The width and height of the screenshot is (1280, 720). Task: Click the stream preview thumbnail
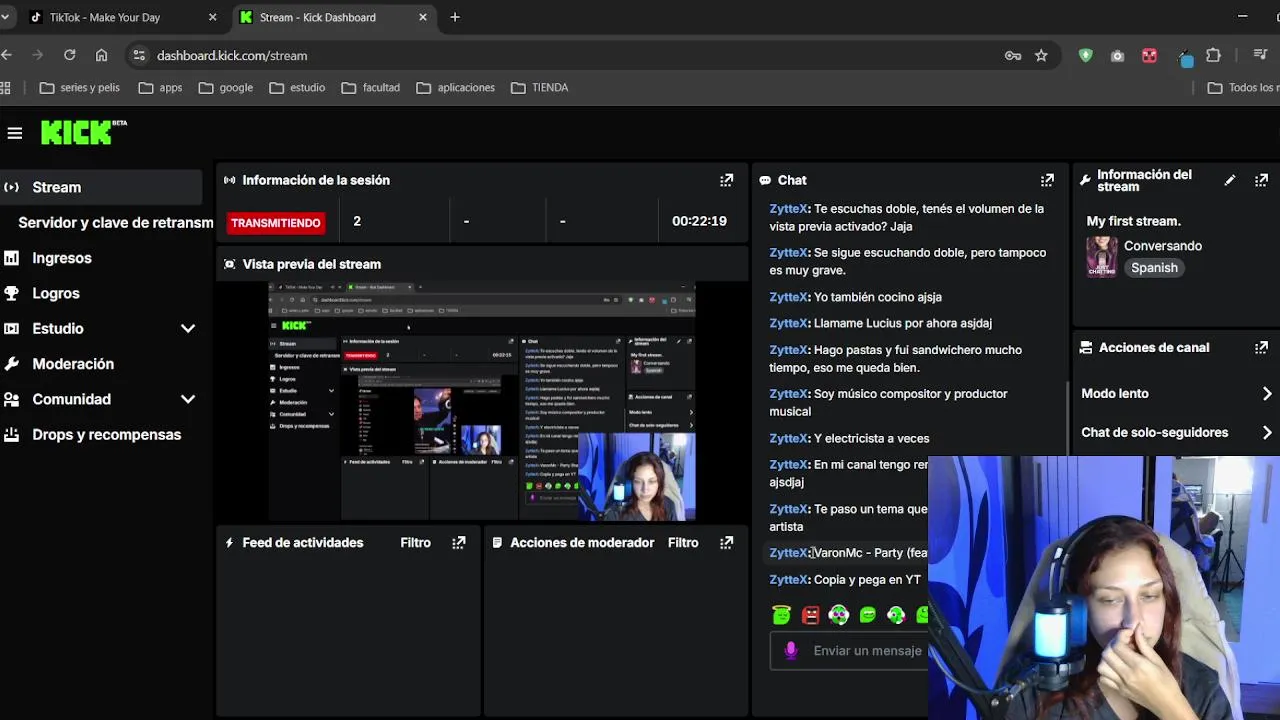click(x=482, y=402)
